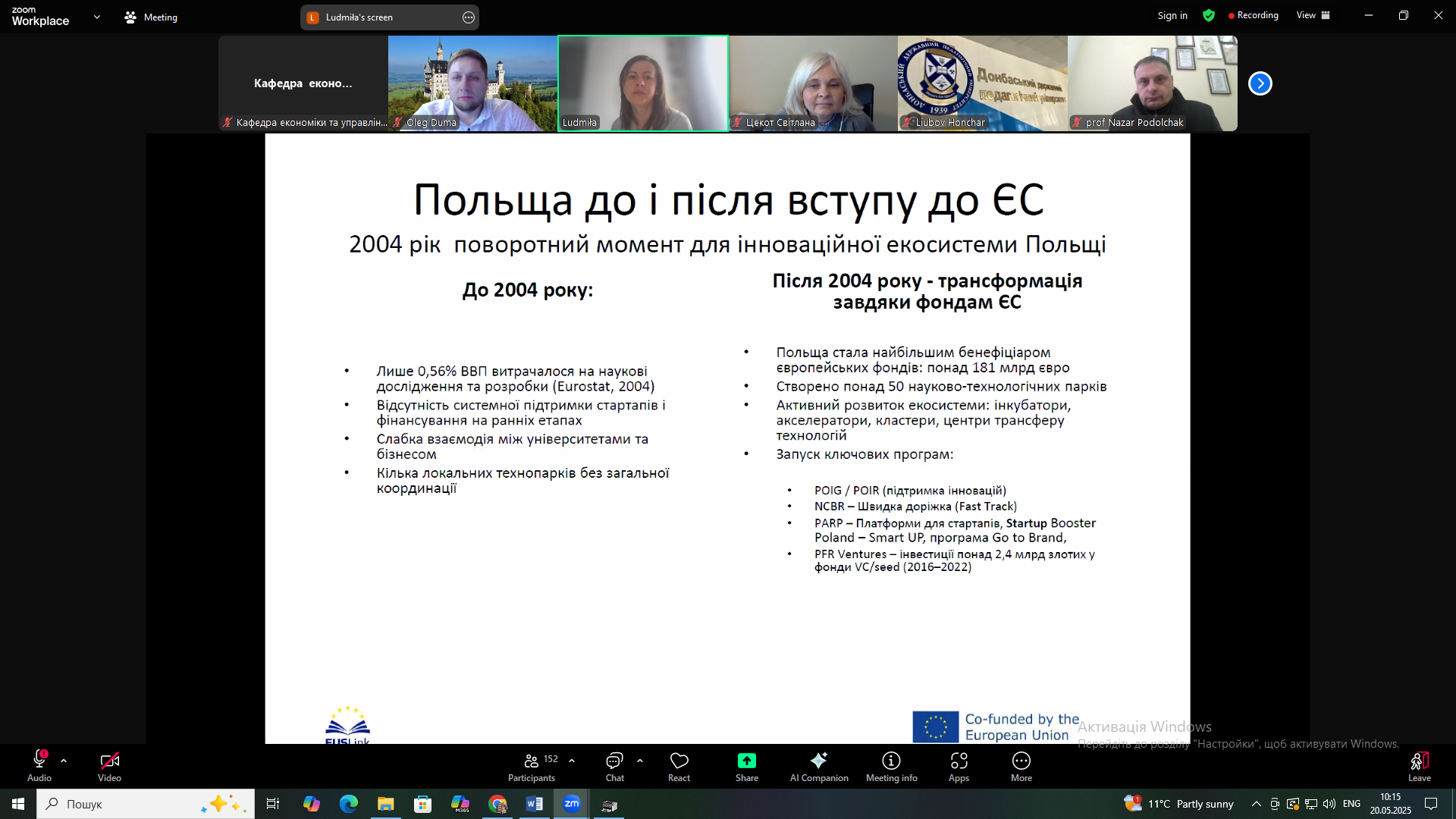This screenshot has width=1456, height=819.
Task: Open the View layout menu
Action: pyautogui.click(x=1313, y=15)
